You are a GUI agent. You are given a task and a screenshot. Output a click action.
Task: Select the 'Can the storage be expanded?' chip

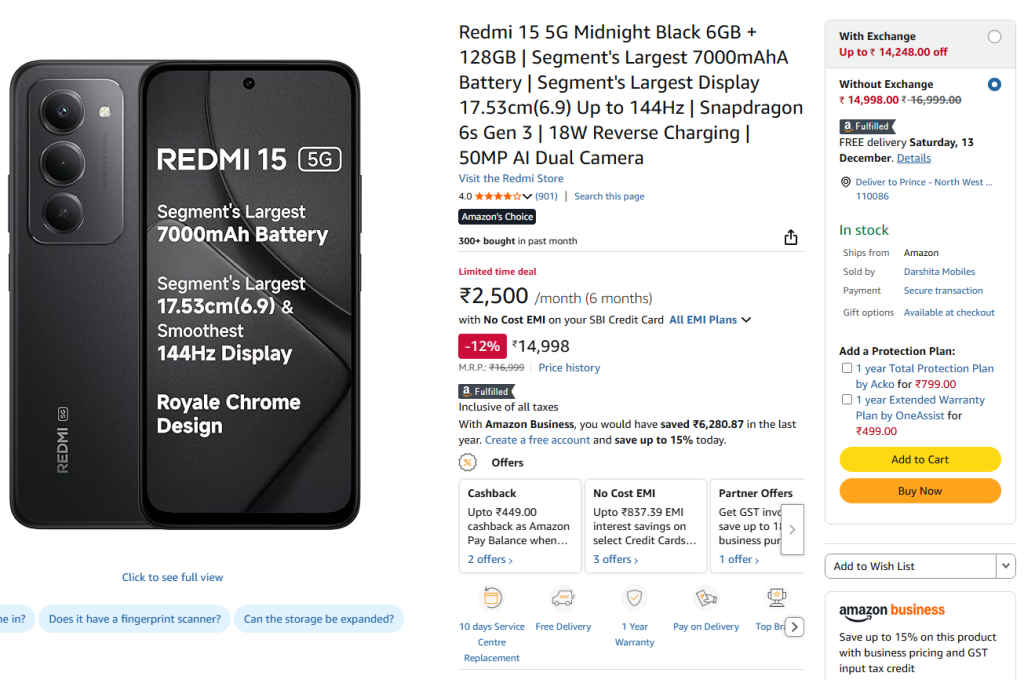tap(319, 618)
